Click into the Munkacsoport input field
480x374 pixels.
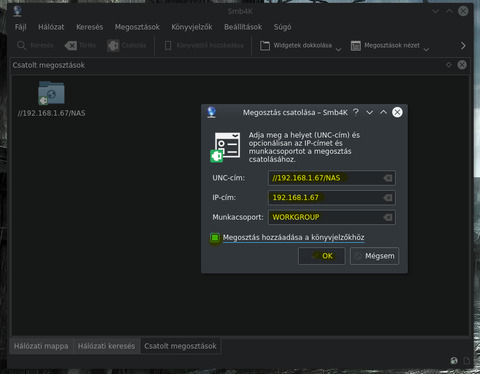[332, 217]
